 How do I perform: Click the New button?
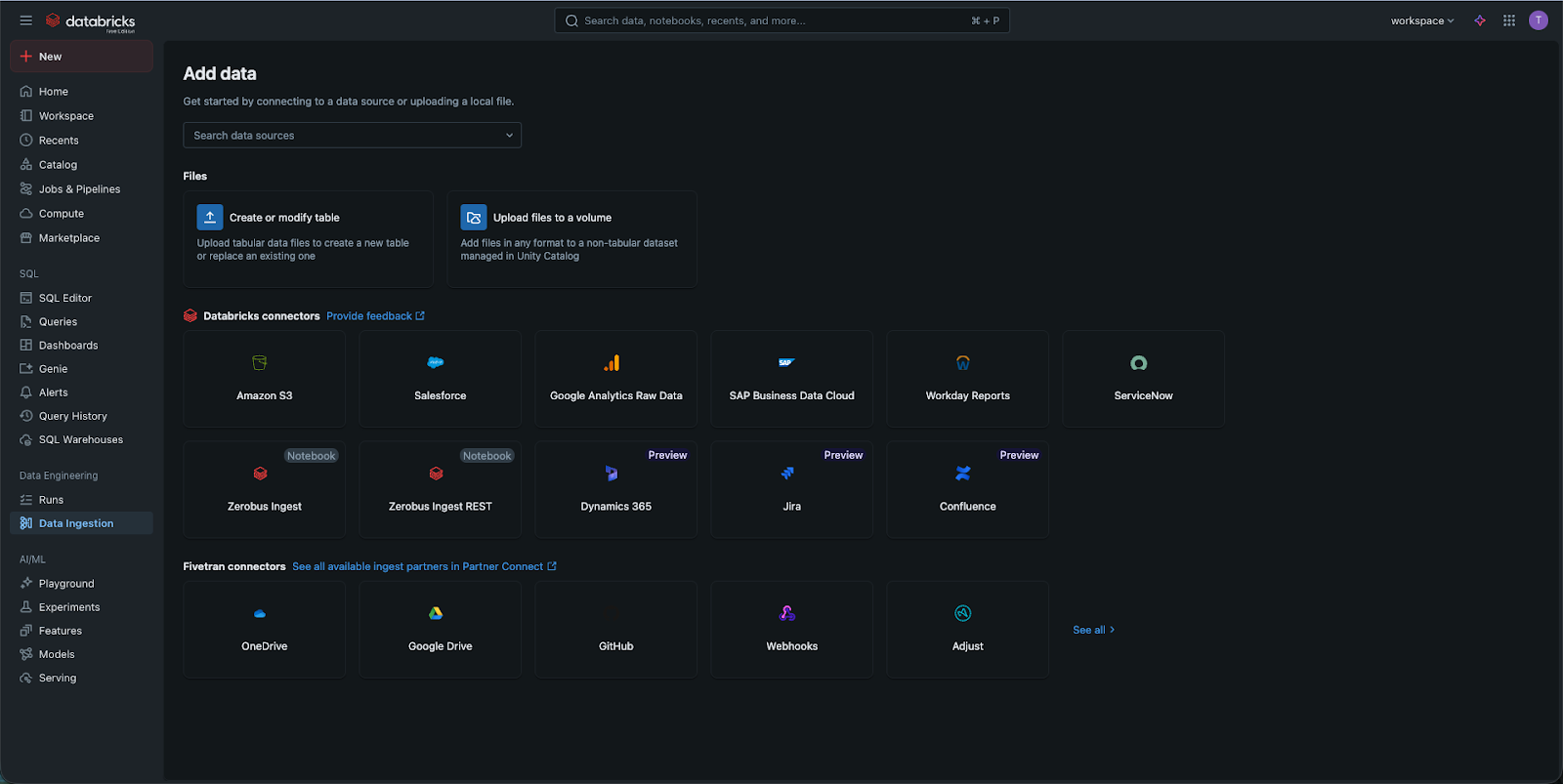(x=81, y=57)
